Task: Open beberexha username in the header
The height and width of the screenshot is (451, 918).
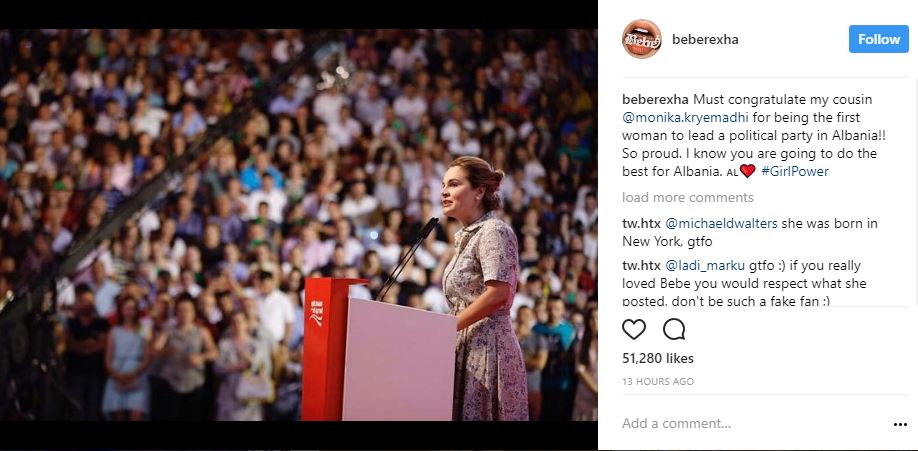Action: coord(705,39)
